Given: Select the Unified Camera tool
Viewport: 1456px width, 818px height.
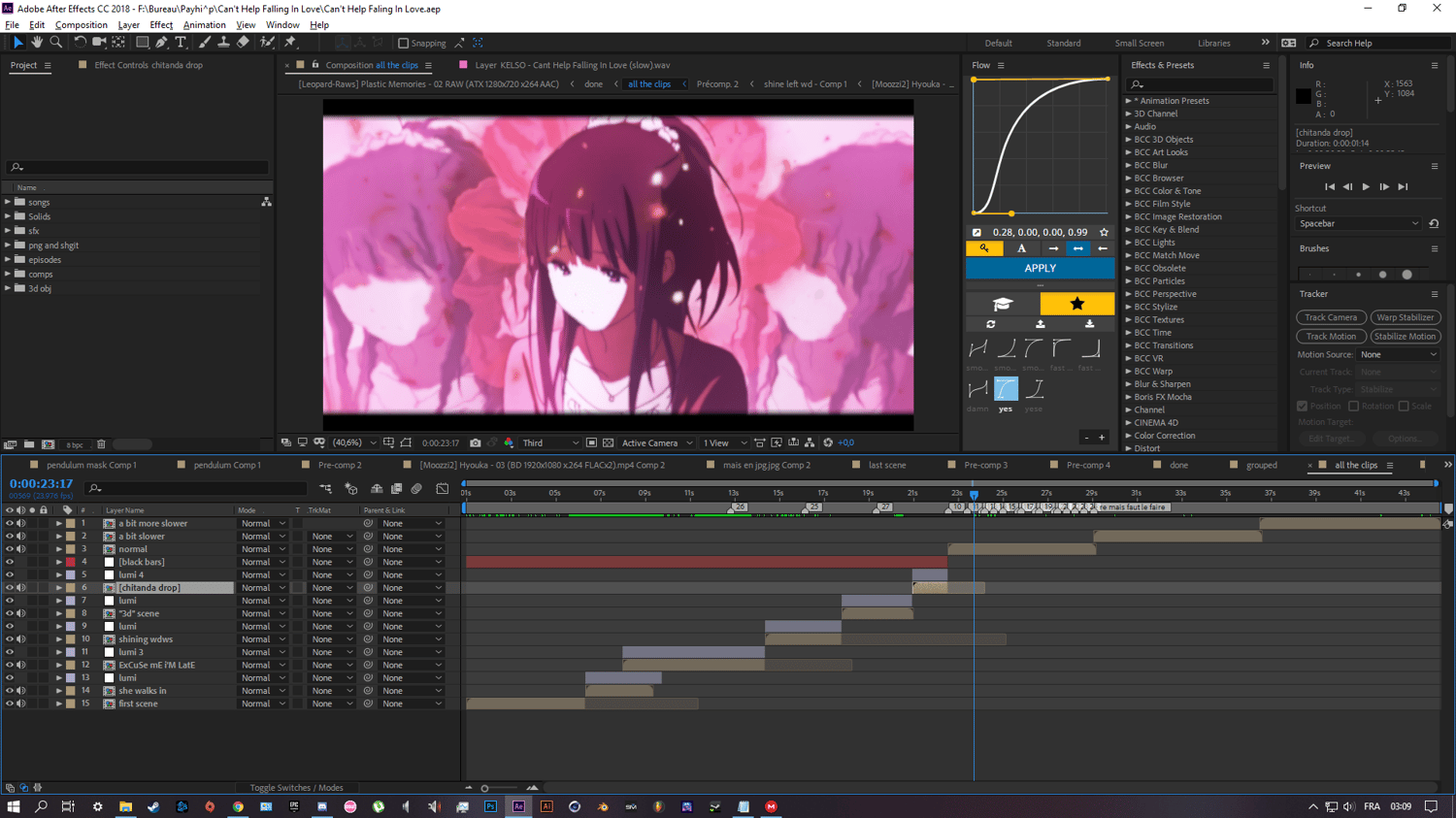Looking at the screenshot, I should click(99, 43).
